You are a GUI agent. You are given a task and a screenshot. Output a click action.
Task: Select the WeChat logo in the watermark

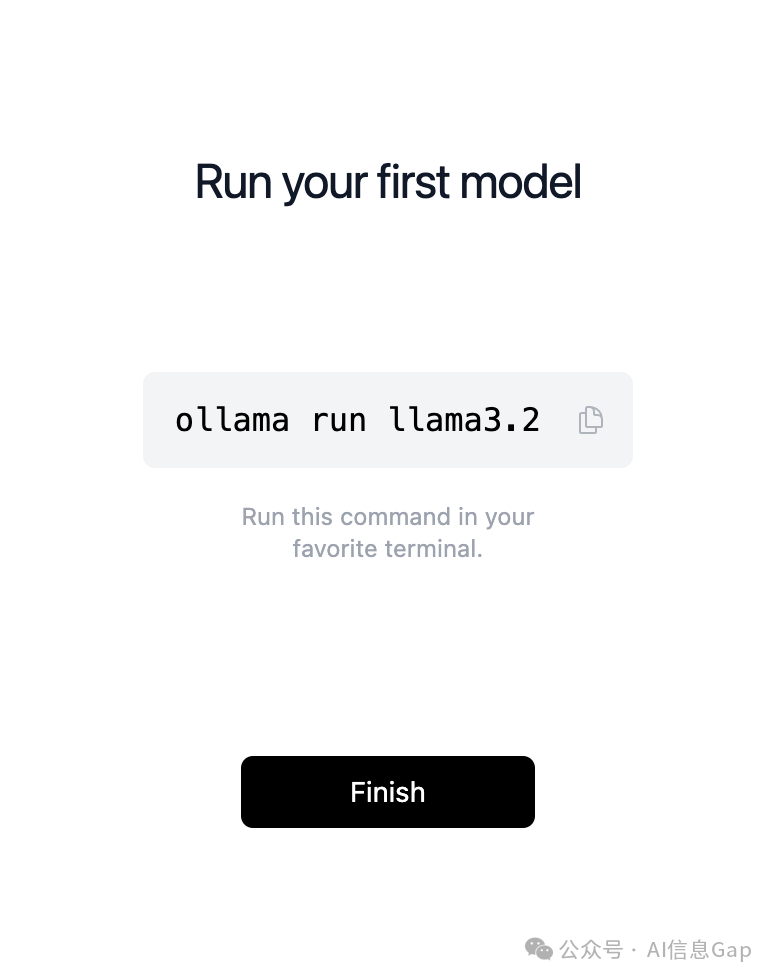(x=539, y=949)
